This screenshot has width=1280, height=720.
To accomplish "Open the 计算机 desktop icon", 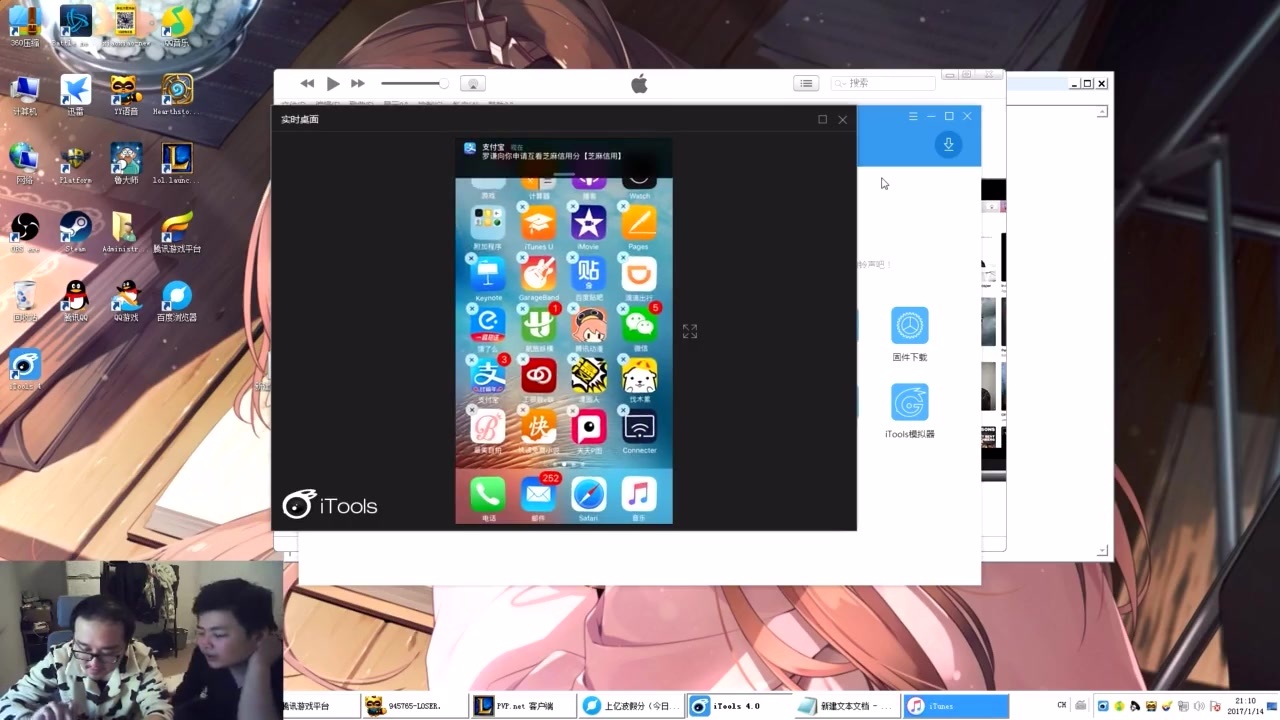I will pyautogui.click(x=25, y=95).
